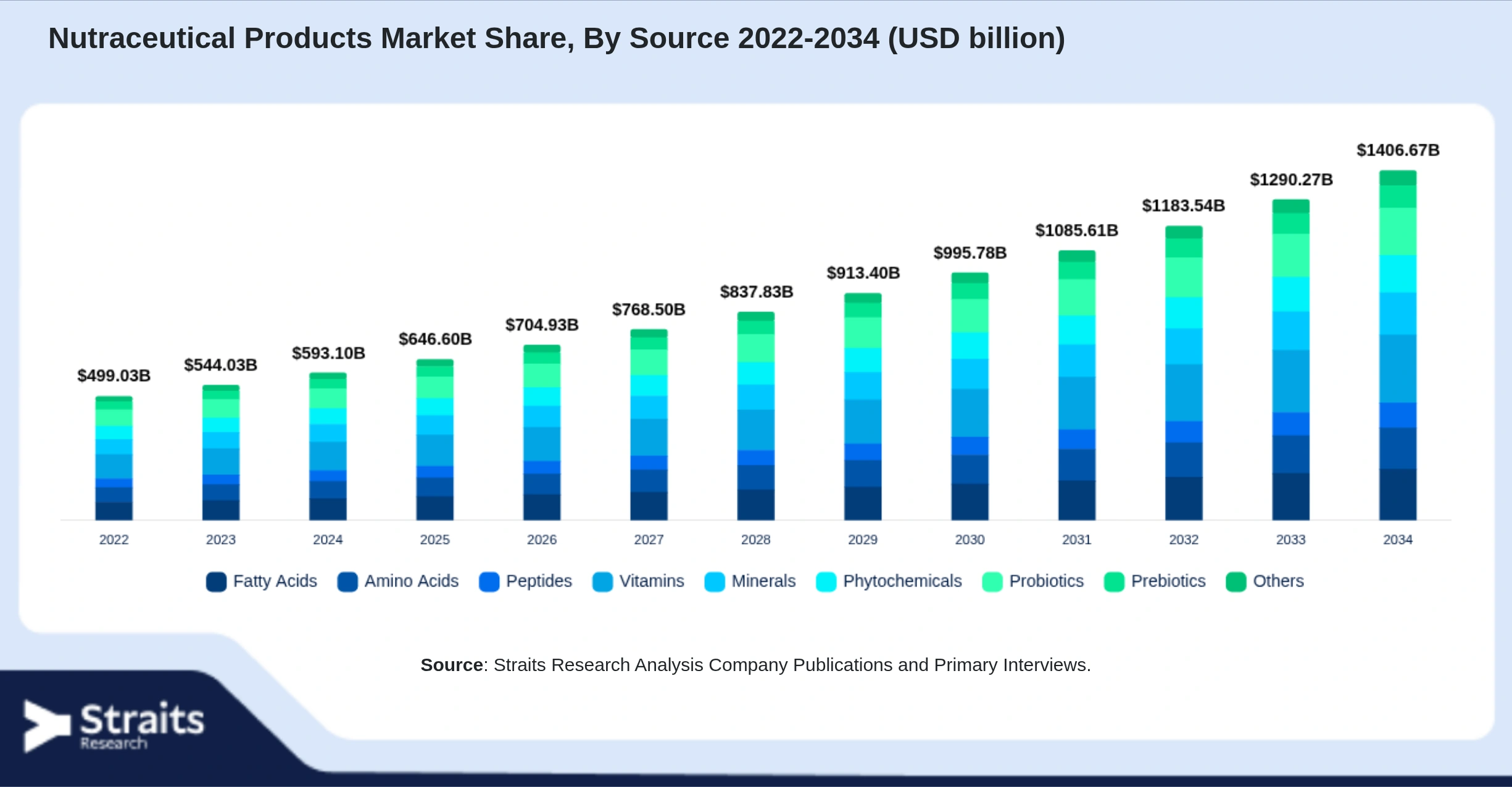The image size is (1512, 787).
Task: Click the $913.40B value label
Action: (863, 273)
